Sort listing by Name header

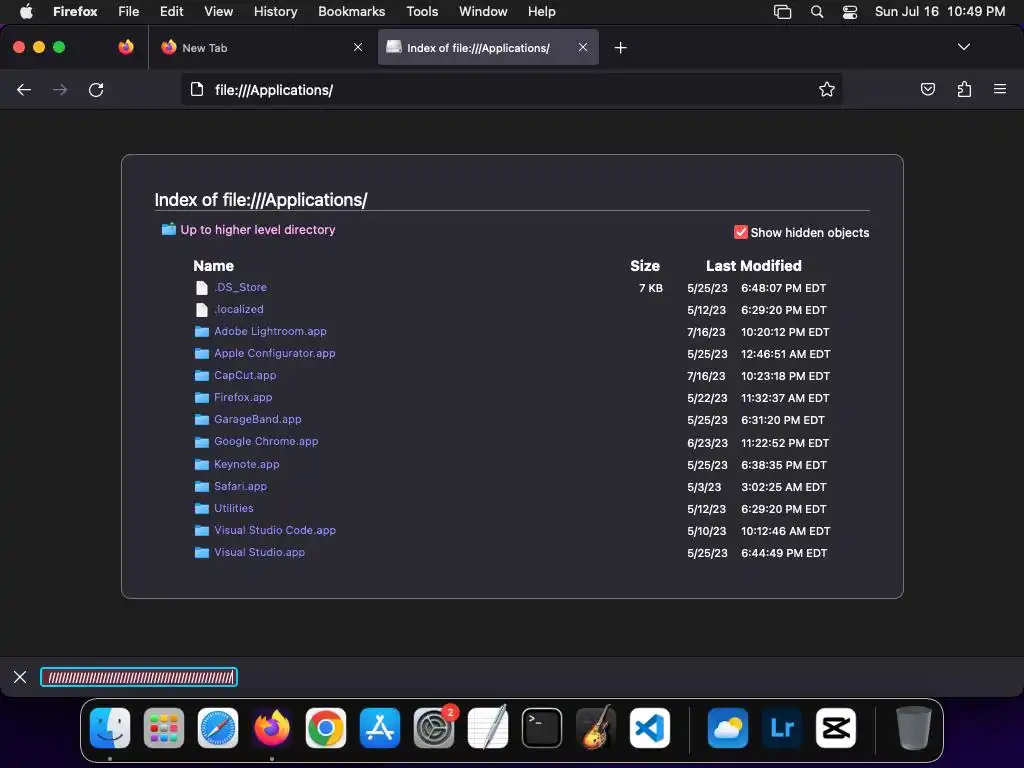tap(214, 266)
